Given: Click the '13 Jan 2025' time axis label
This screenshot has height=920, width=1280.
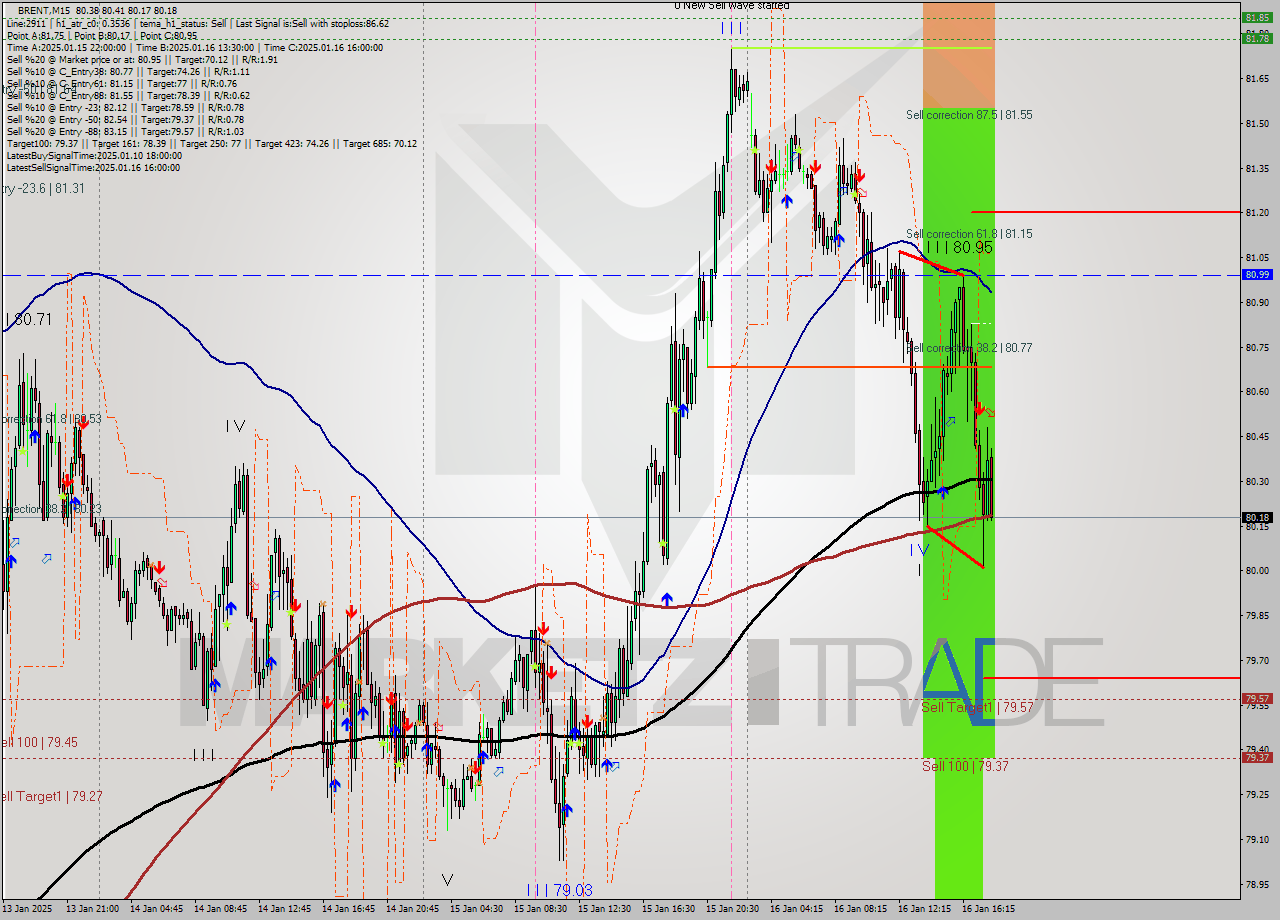Looking at the screenshot, I should tap(29, 909).
